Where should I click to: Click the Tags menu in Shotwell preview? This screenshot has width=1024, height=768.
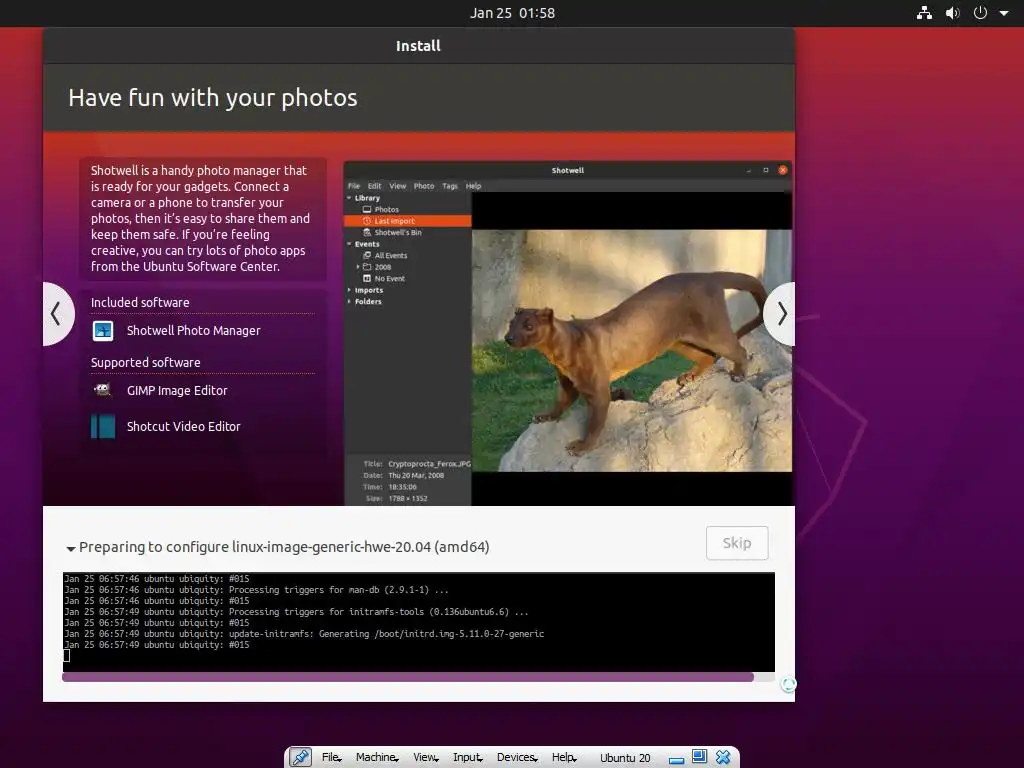coord(450,186)
